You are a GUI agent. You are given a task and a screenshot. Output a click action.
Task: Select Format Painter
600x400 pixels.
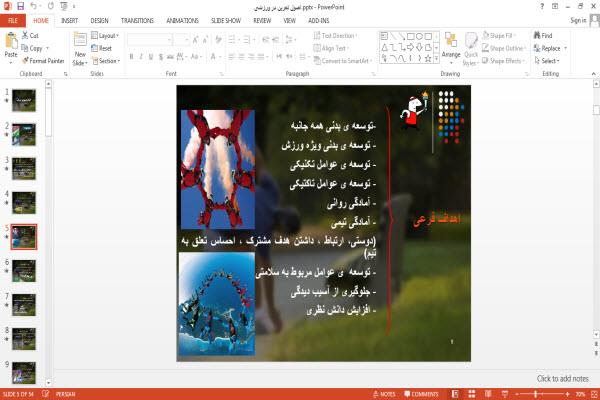43,61
